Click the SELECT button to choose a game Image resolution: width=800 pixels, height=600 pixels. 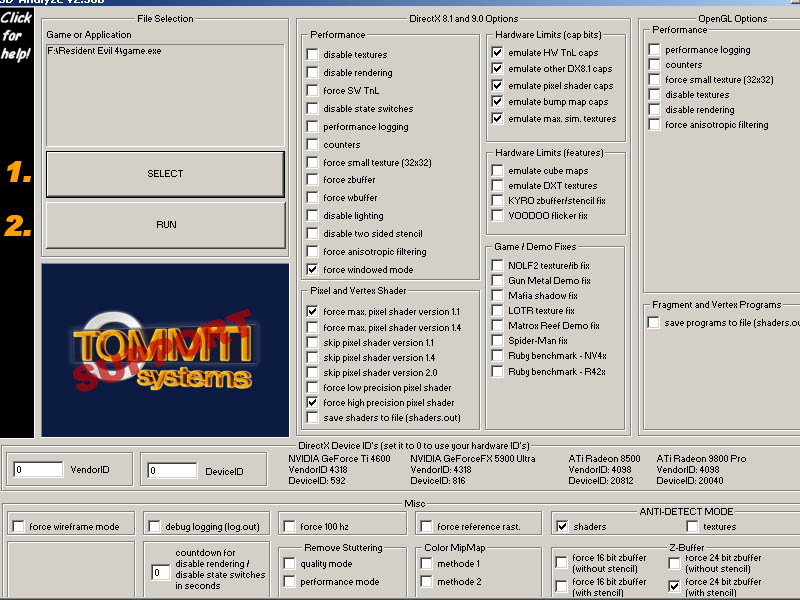[165, 173]
